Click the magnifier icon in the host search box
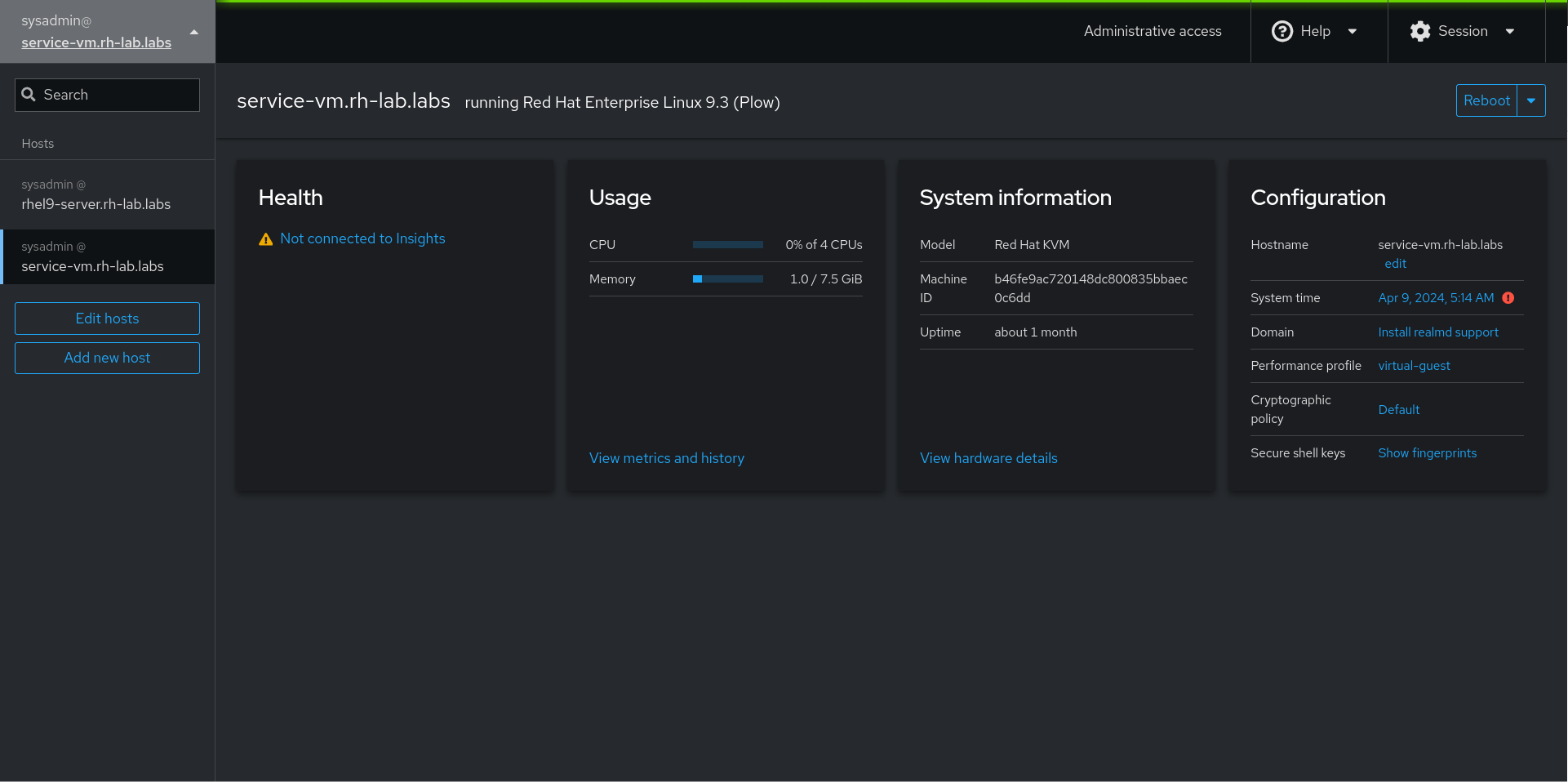This screenshot has height=784, width=1568. click(x=29, y=95)
